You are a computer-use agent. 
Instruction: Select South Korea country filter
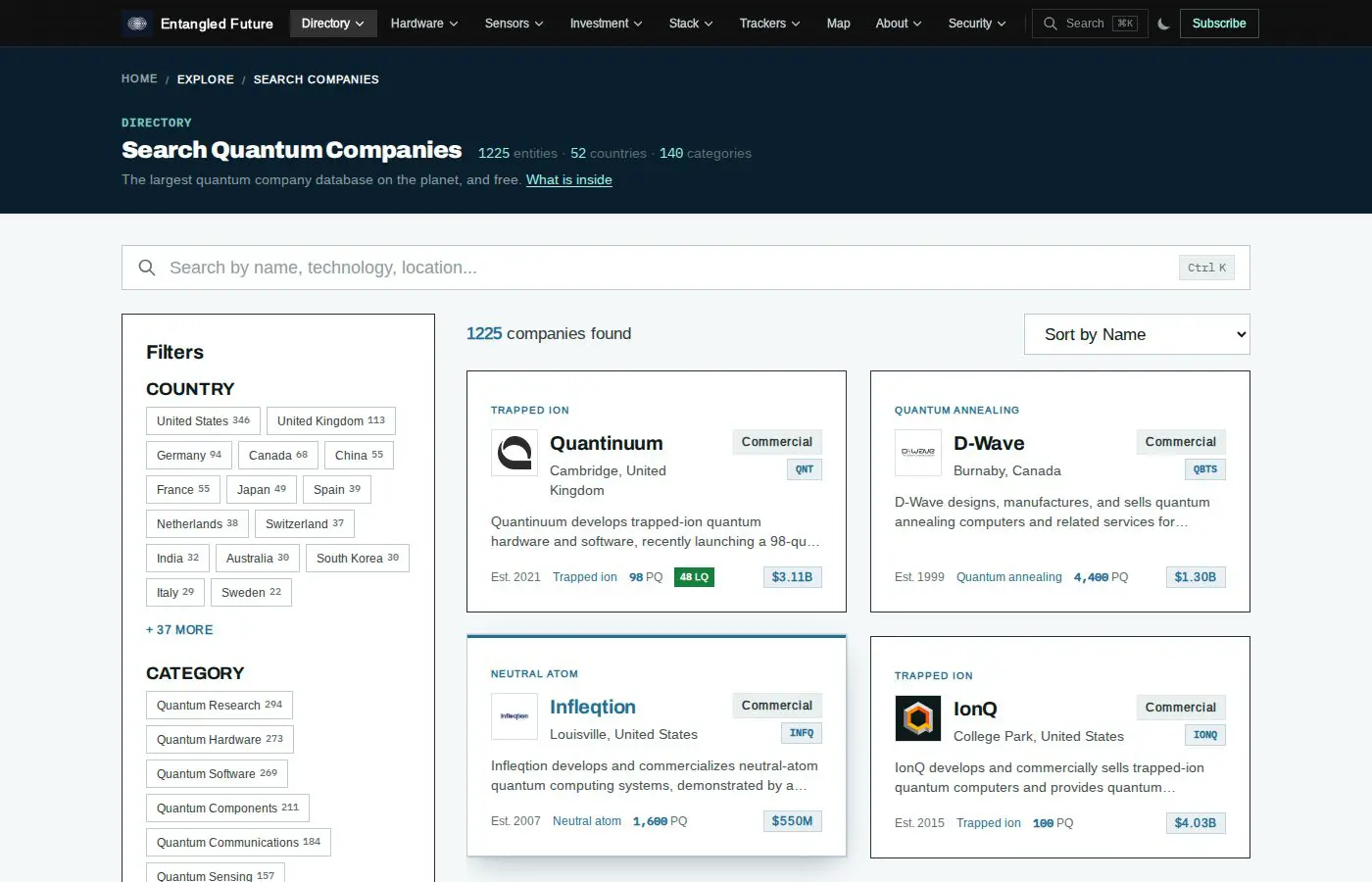click(358, 559)
